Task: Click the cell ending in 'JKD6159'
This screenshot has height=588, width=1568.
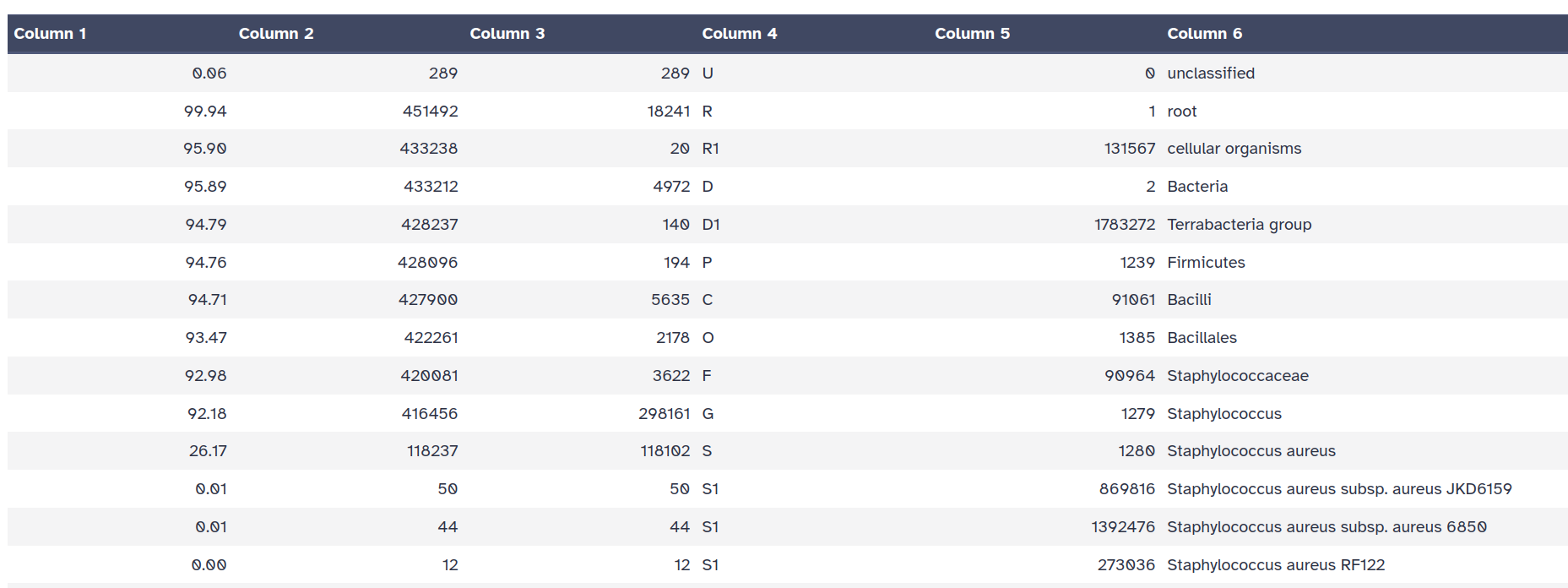Action: point(1338,489)
